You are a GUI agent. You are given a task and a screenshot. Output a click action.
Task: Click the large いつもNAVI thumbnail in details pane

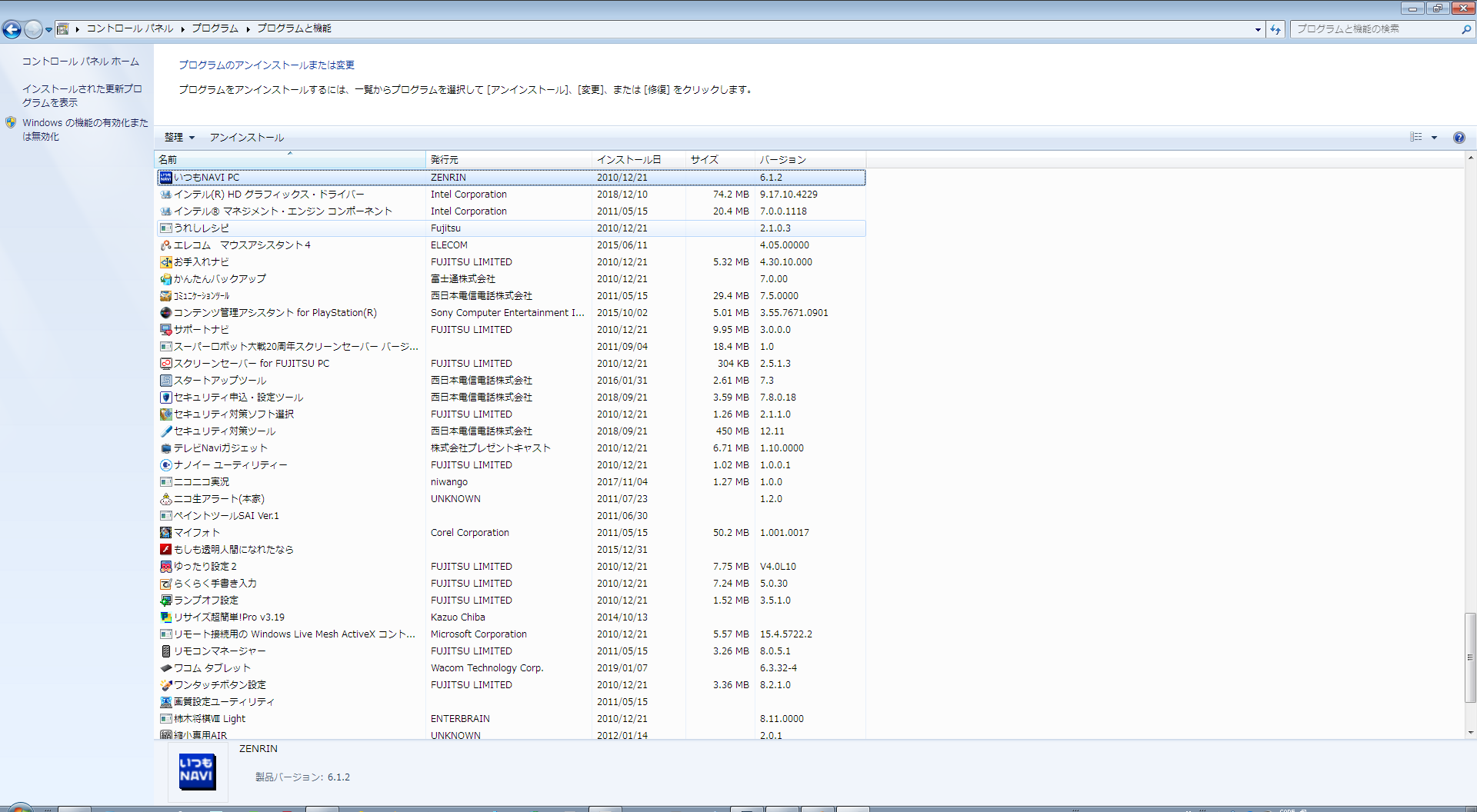[197, 771]
